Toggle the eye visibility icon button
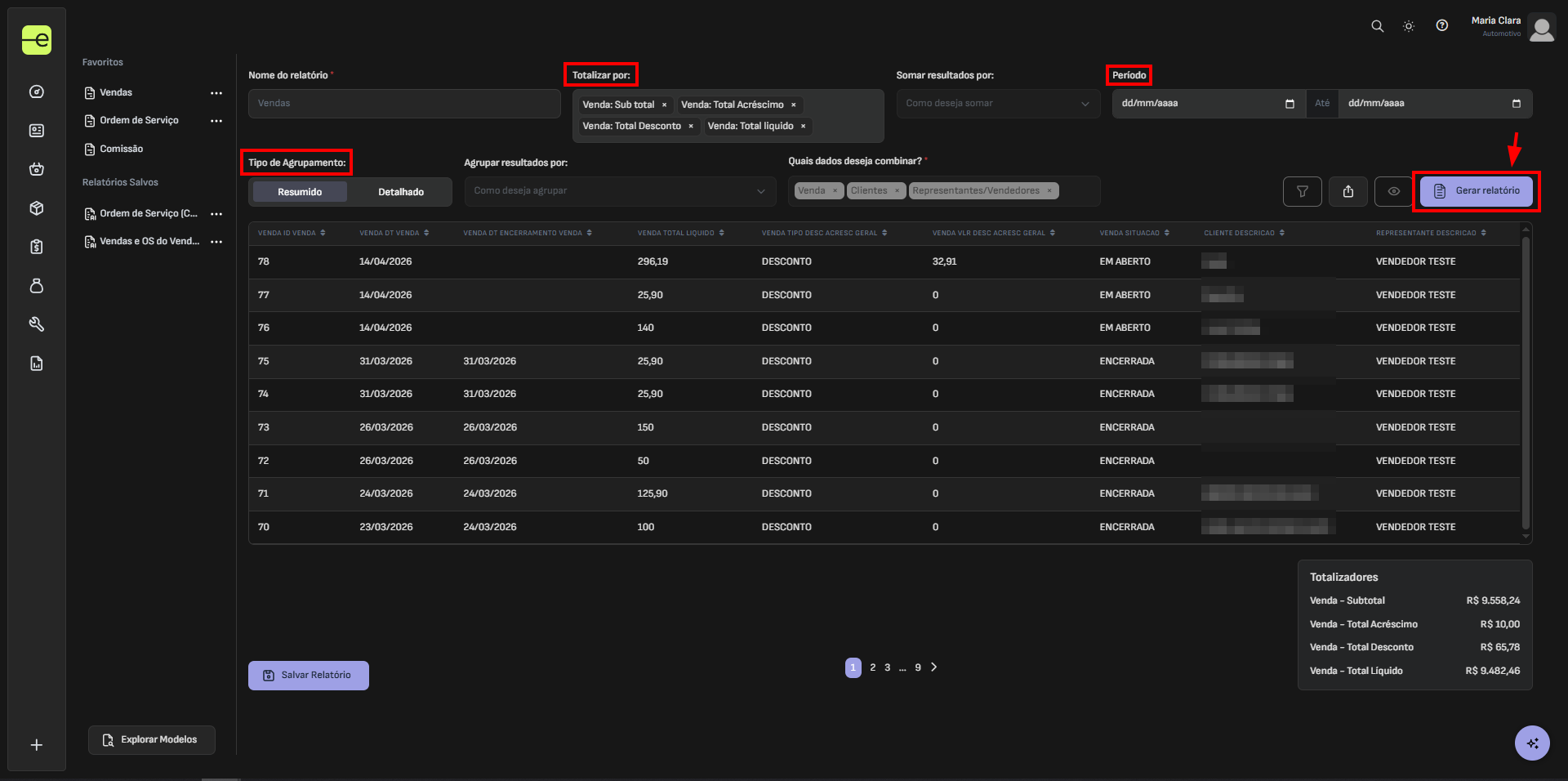 point(1393,191)
